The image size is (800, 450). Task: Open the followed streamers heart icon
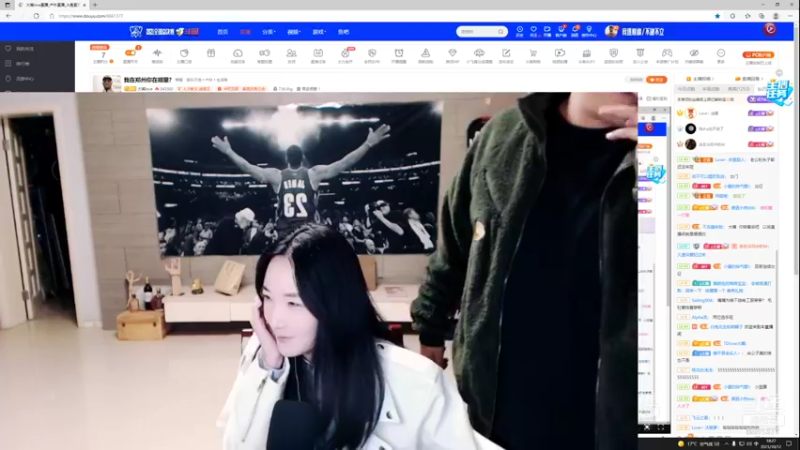click(533, 30)
